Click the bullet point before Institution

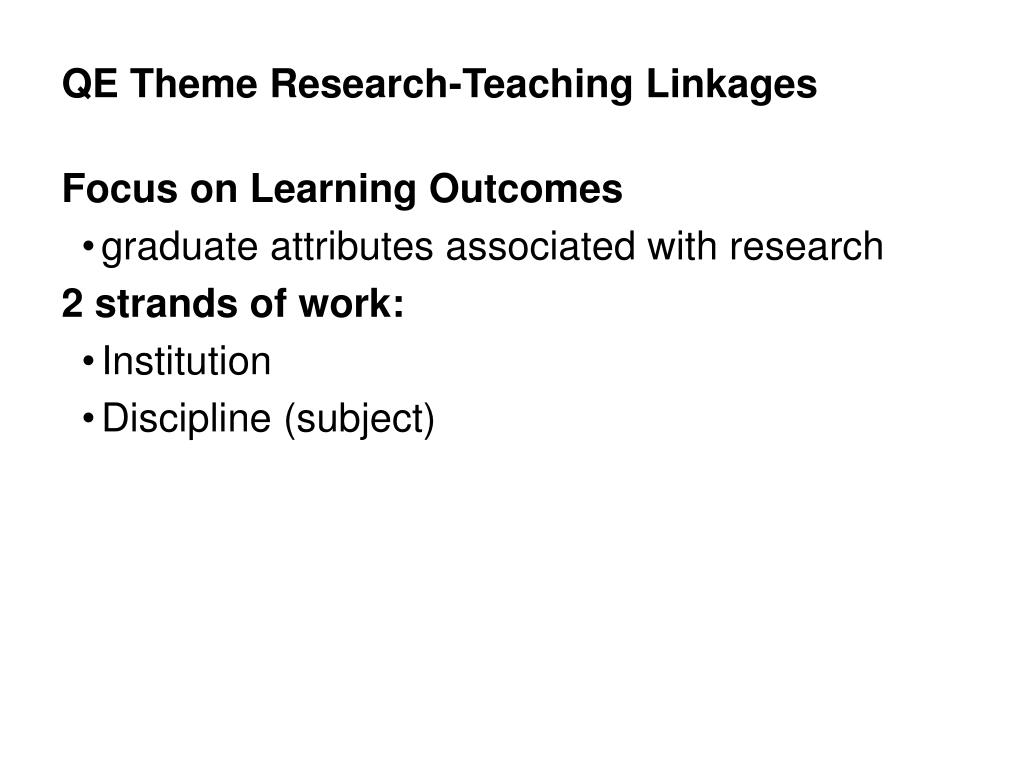89,361
